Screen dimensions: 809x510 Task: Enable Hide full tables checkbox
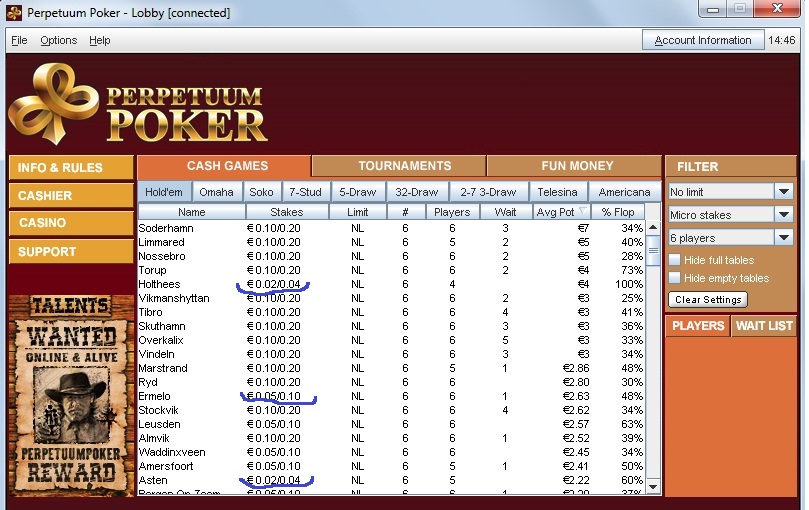pyautogui.click(x=674, y=260)
